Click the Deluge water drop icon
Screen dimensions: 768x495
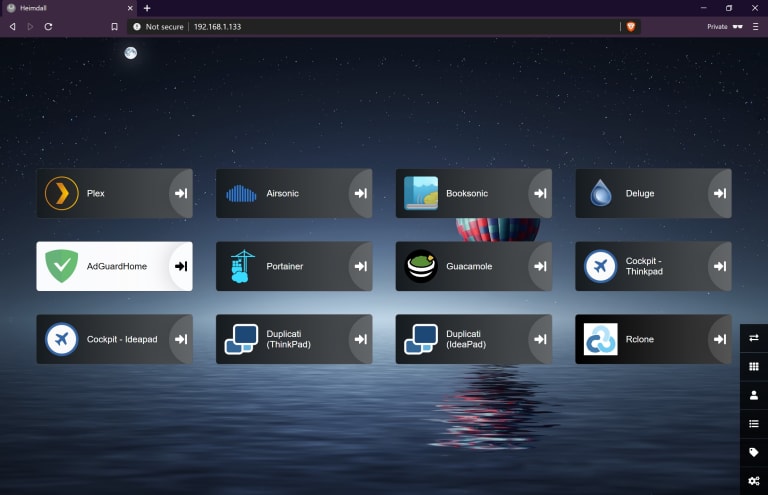click(600, 193)
